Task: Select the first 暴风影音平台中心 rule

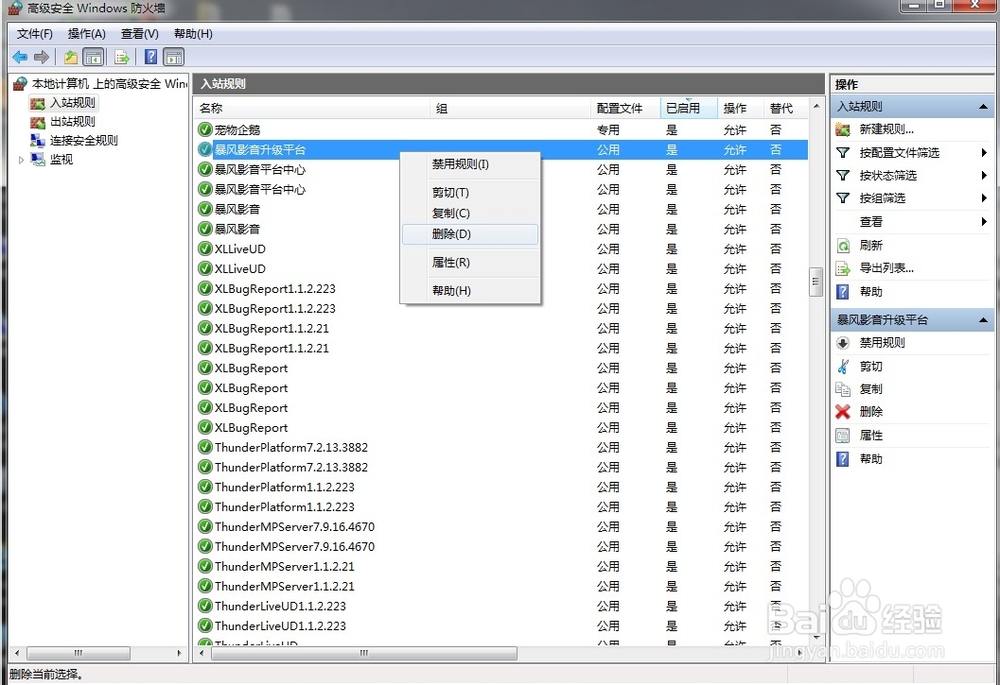Action: coord(501,170)
